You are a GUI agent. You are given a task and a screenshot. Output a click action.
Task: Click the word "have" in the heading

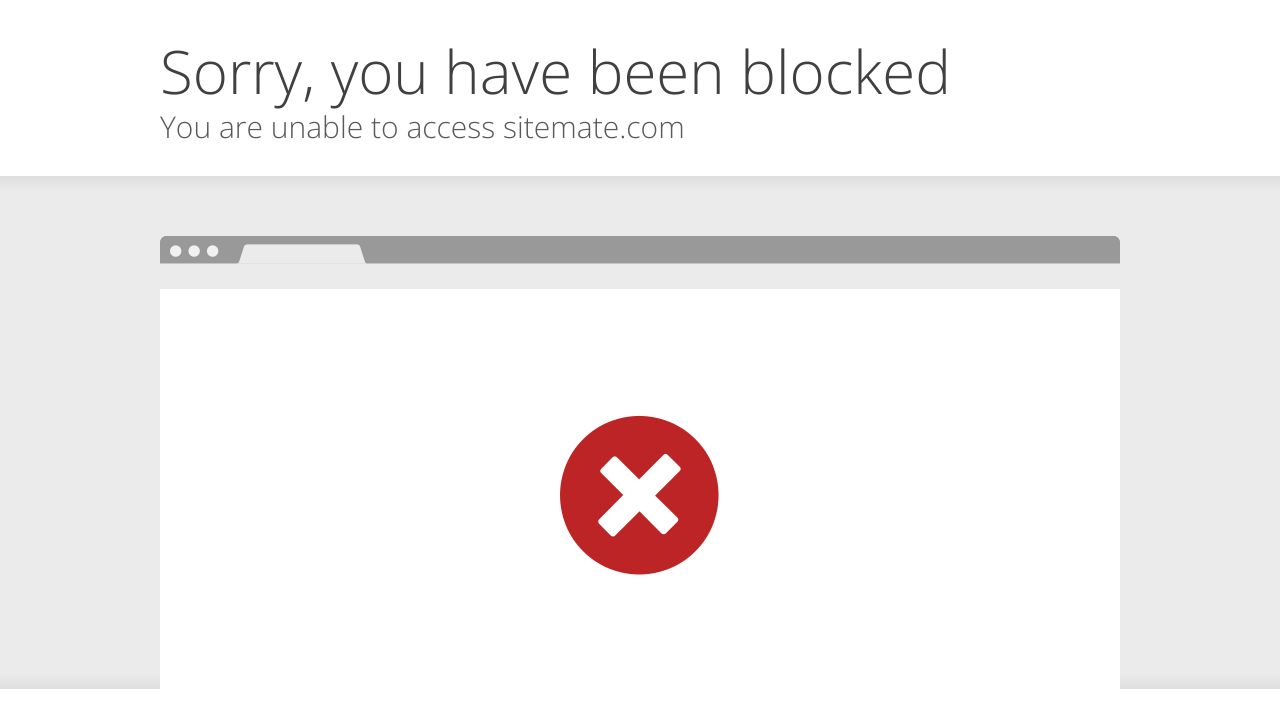pos(508,74)
